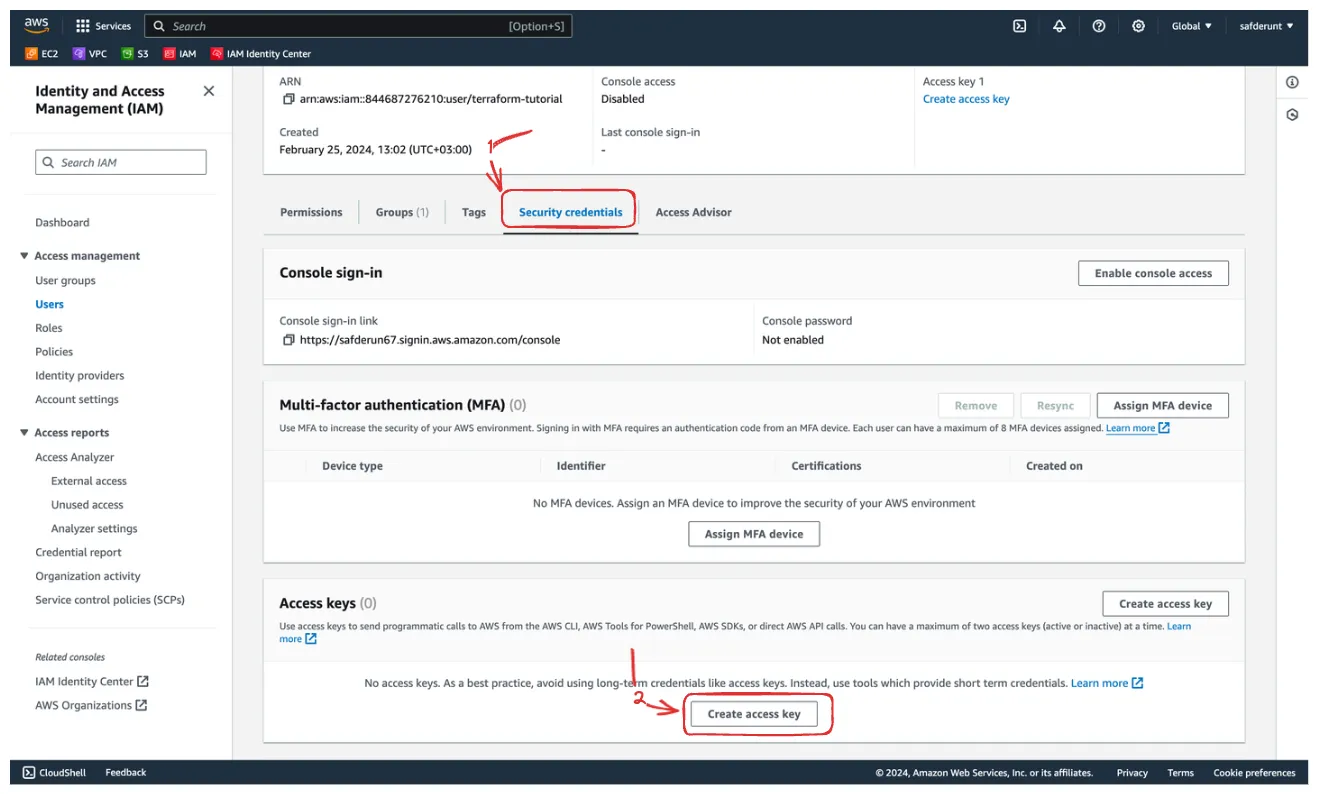Open Identity providers in sidebar
The width and height of the screenshot is (1318, 794).
click(x=80, y=376)
